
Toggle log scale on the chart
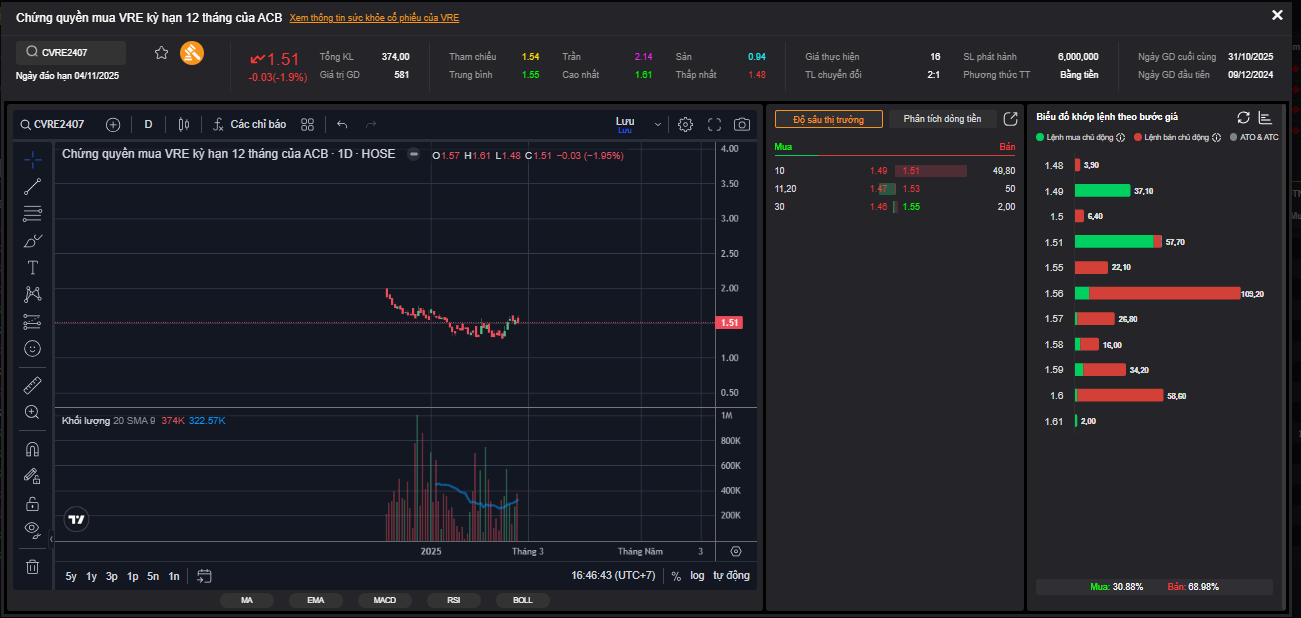pyautogui.click(x=697, y=576)
